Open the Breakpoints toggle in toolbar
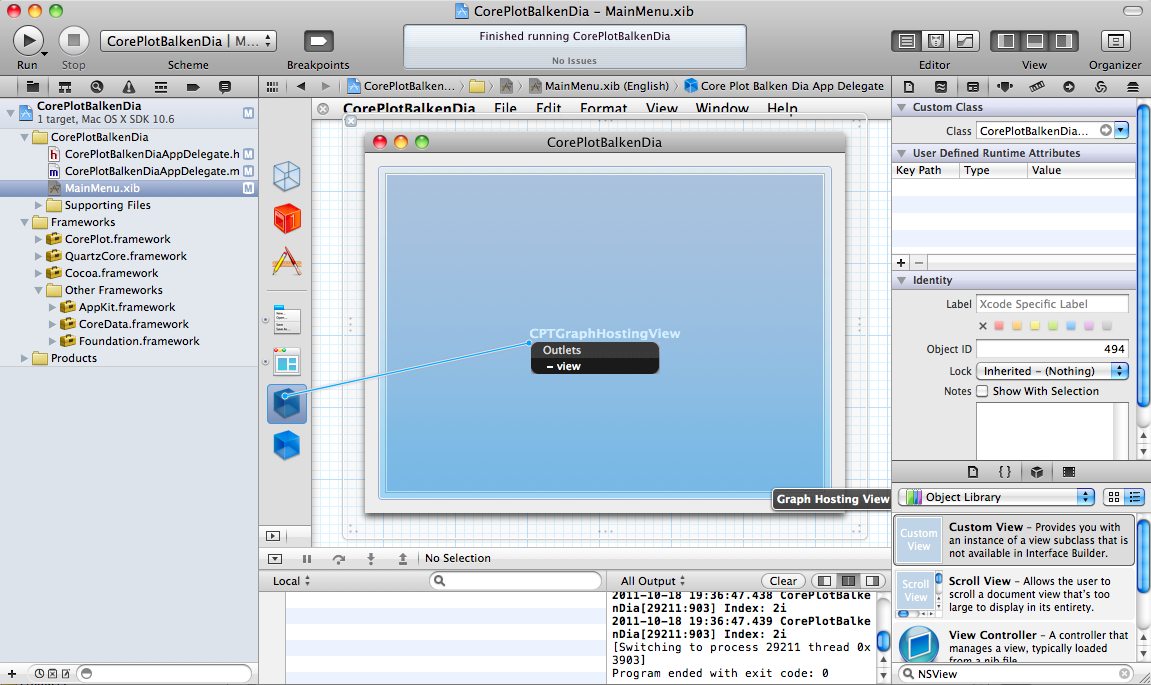This screenshot has height=685, width=1151. (318, 41)
